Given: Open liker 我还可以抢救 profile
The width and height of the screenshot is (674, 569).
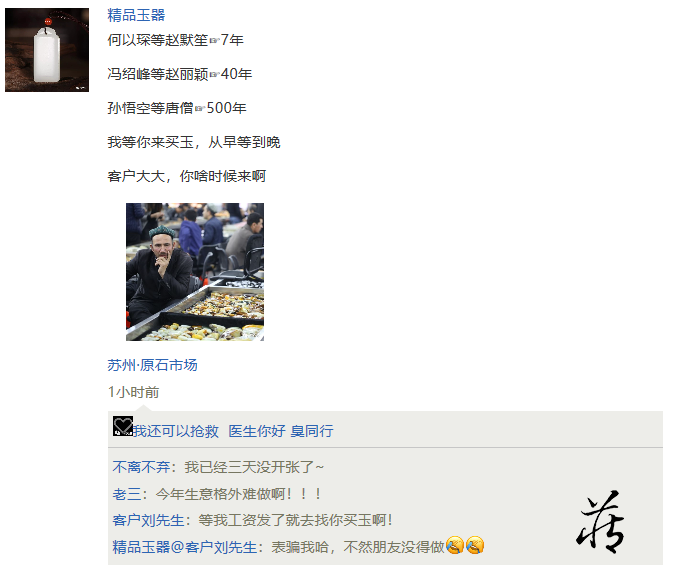Looking at the screenshot, I should pos(176,431).
